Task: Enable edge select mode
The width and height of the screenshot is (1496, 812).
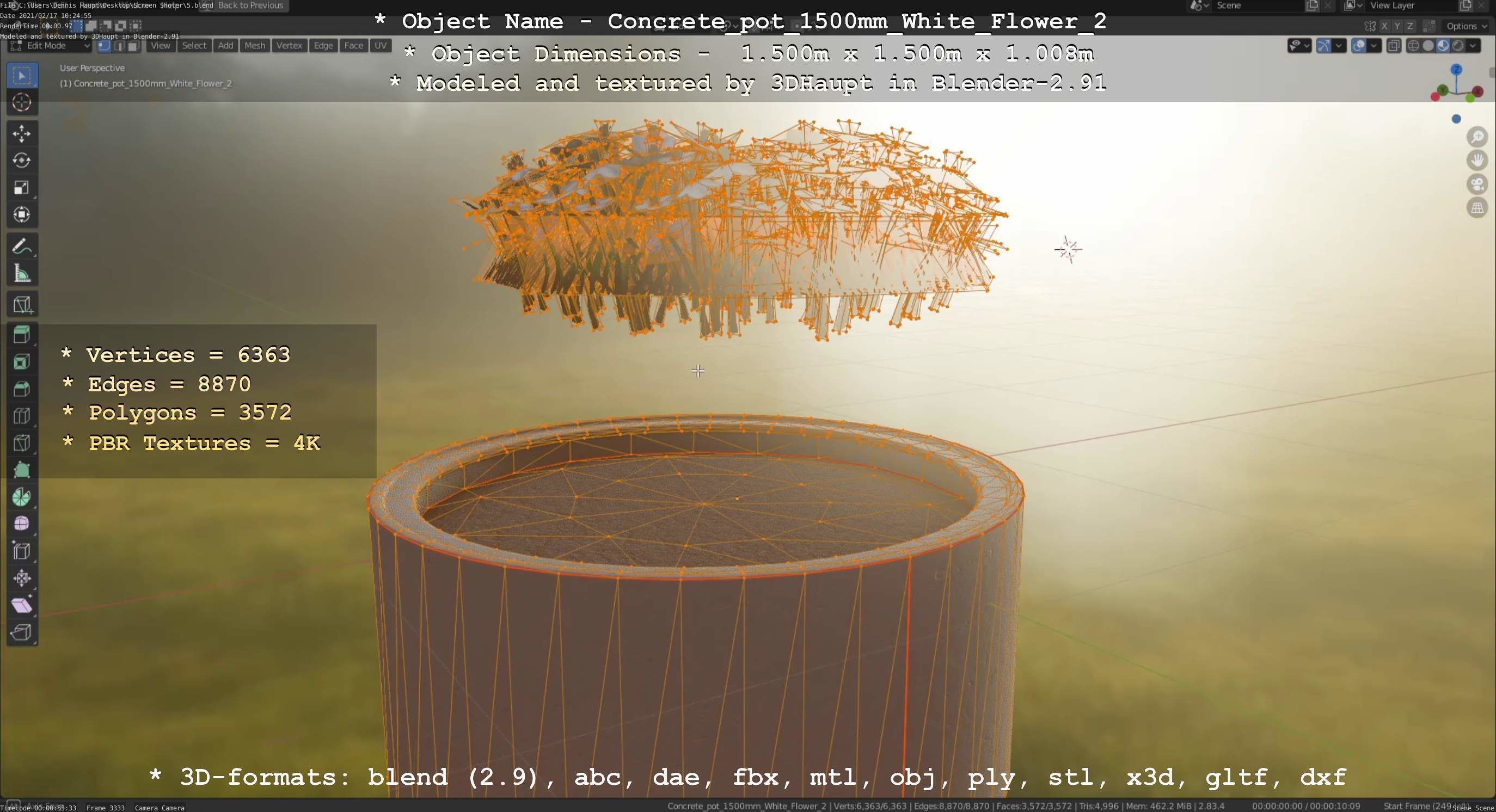Action: pyautogui.click(x=119, y=46)
